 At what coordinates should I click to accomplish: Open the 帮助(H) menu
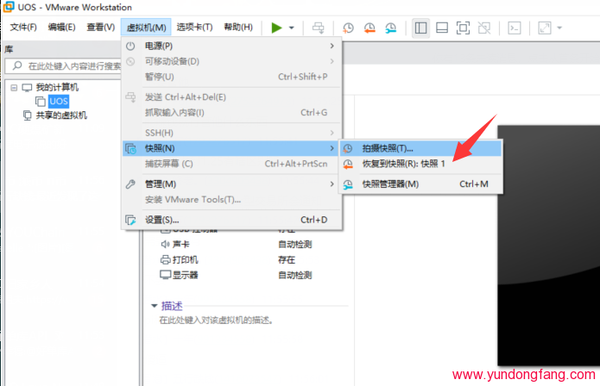238,27
